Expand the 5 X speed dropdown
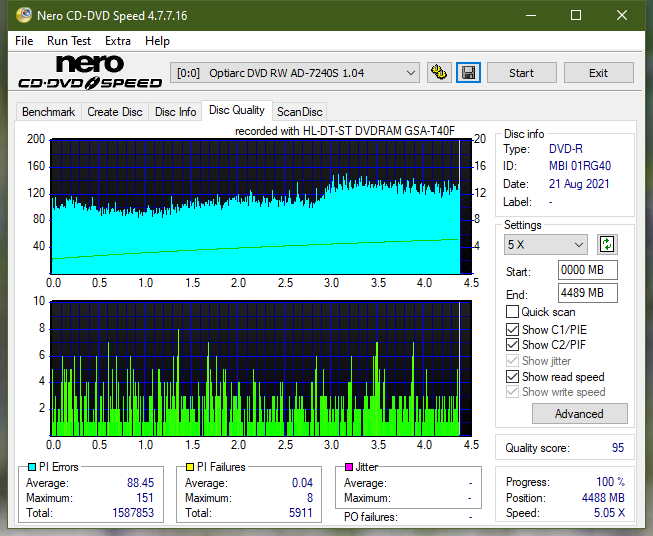This screenshot has width=653, height=536. 546,244
